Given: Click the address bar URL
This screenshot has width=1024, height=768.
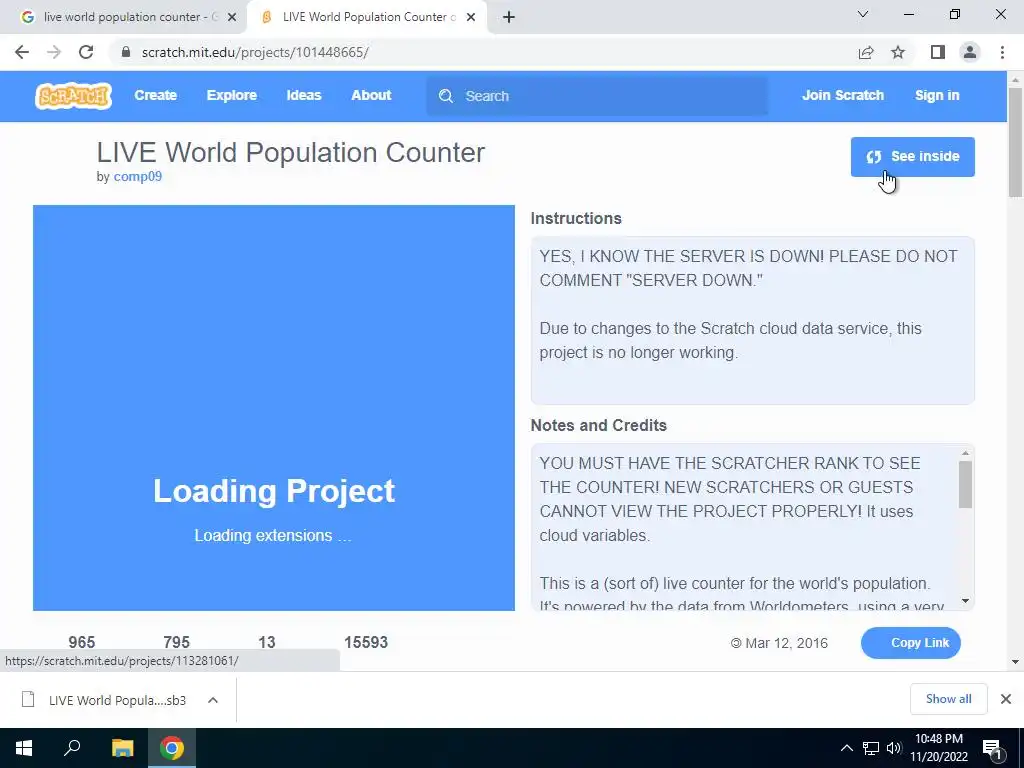Looking at the screenshot, I should point(255,52).
